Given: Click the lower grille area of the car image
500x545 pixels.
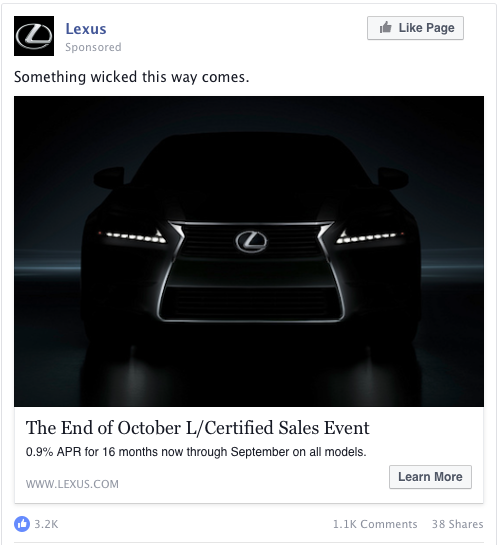Looking at the screenshot, I should (251, 301).
